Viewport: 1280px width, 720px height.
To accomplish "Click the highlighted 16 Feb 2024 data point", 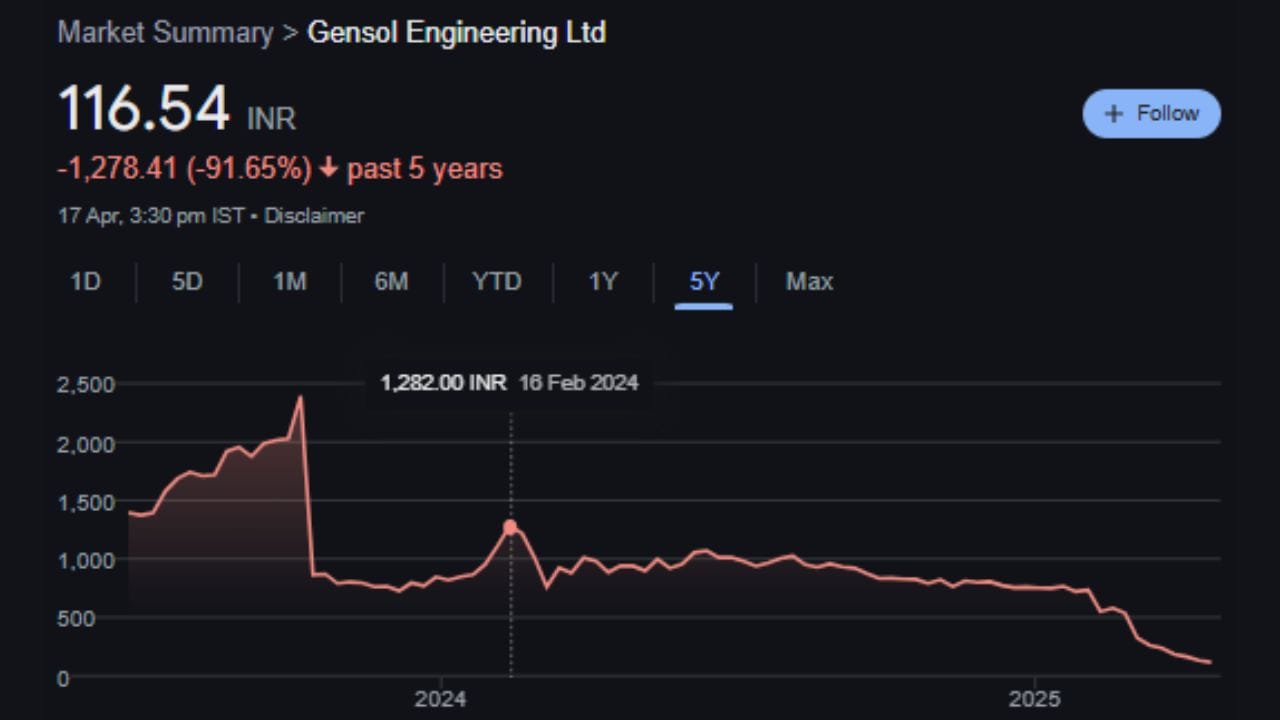I will (510, 527).
